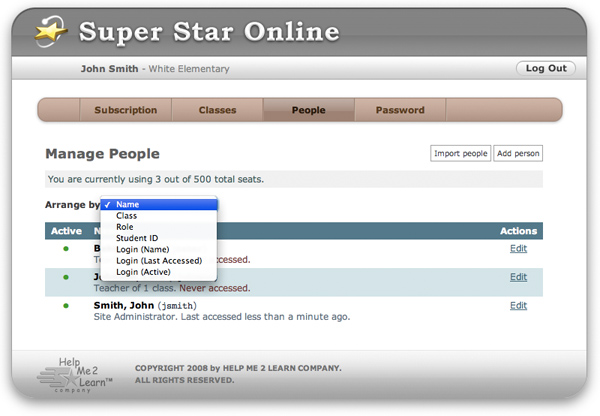Go to the Password tab
The height and width of the screenshot is (416, 600).
click(400, 110)
